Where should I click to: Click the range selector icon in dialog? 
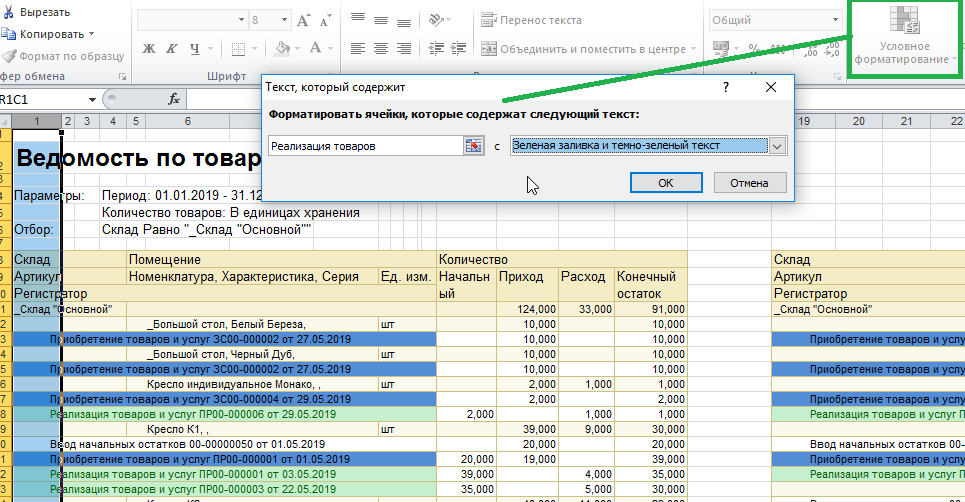pos(473,146)
